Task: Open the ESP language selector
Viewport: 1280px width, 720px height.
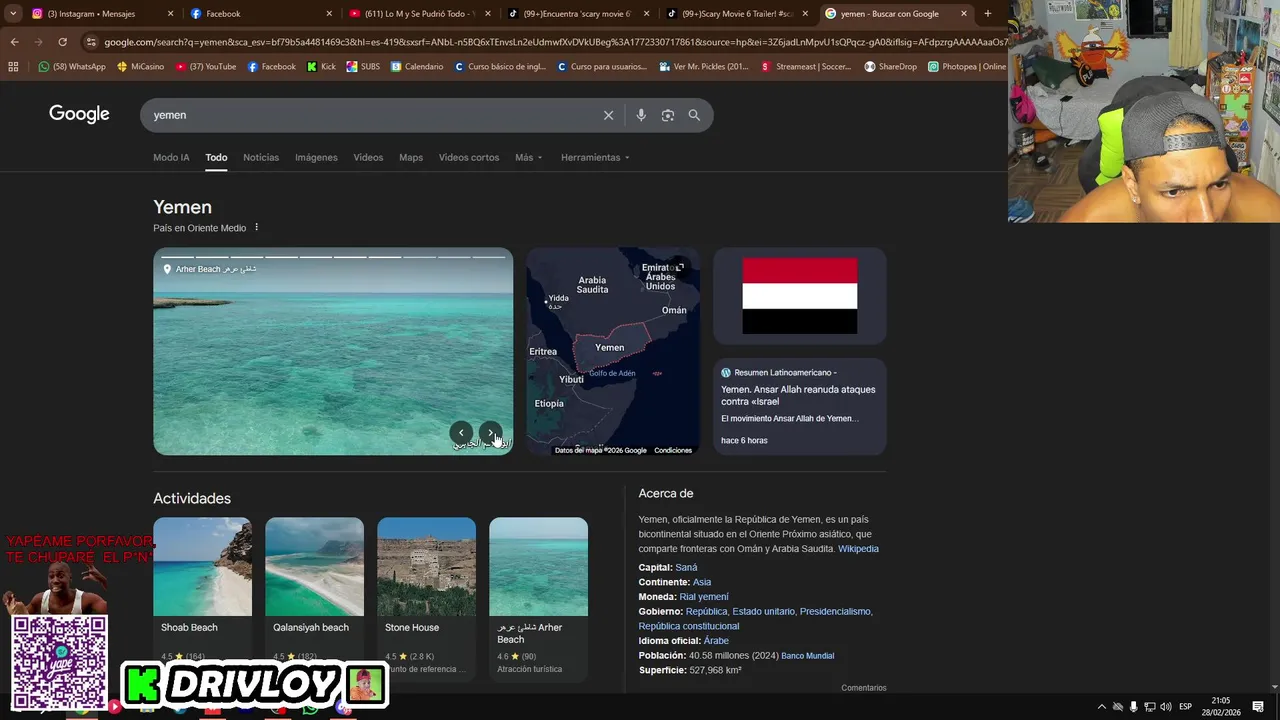Action: point(1185,706)
